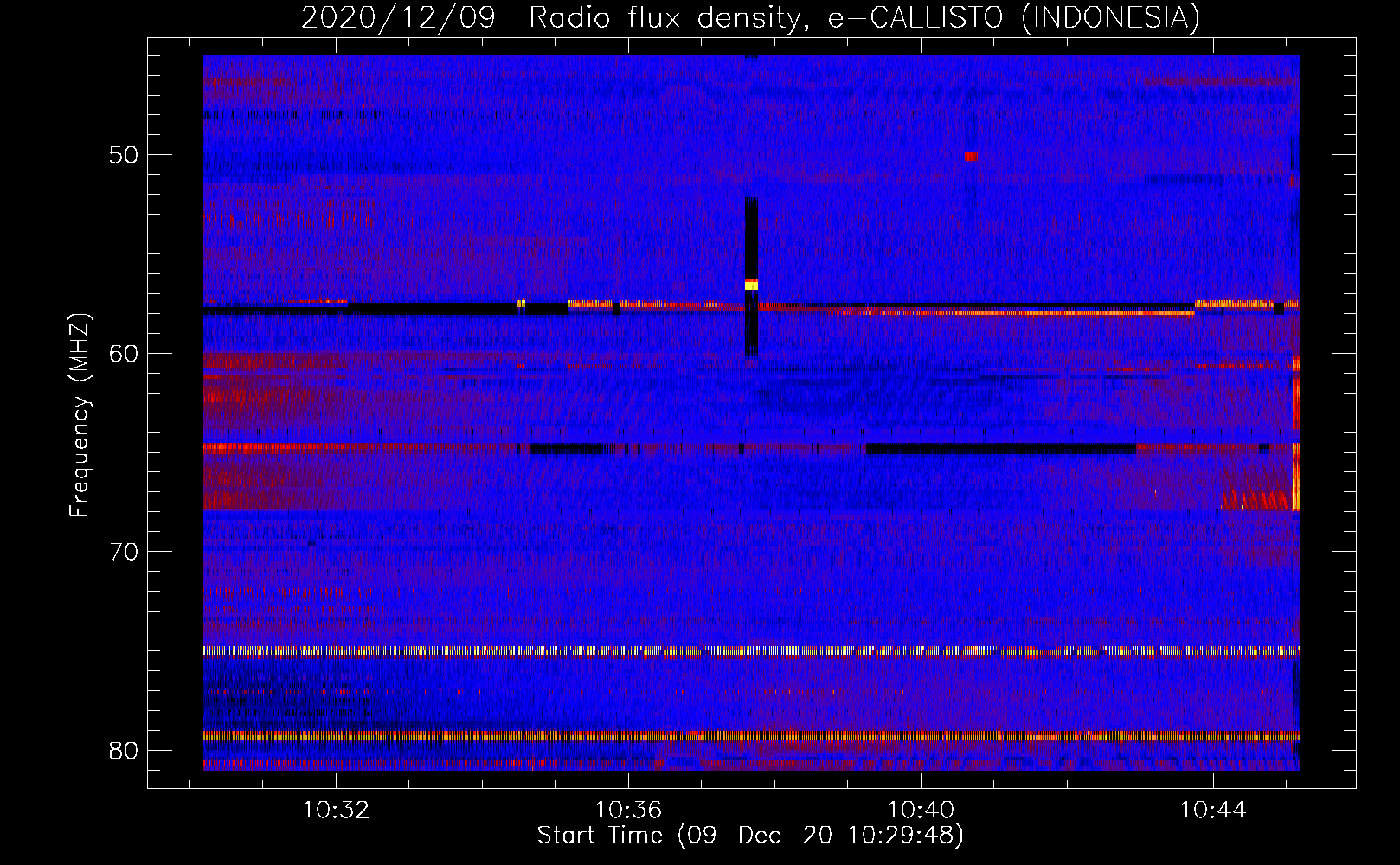This screenshot has width=1400, height=865.
Task: Click the 10:44 time tick label
Action: tap(1213, 810)
